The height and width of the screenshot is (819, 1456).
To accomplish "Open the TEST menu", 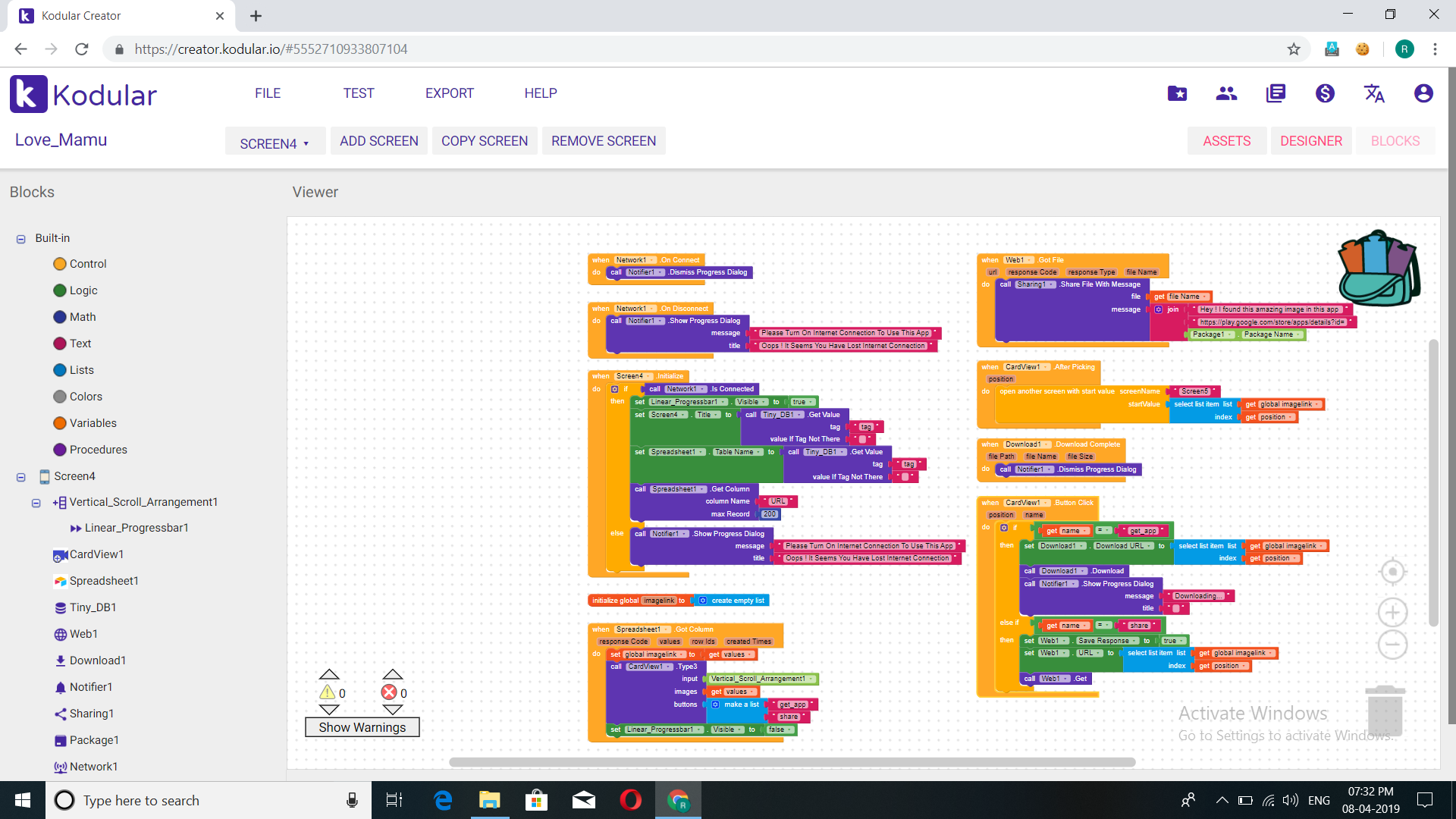I will pos(359,93).
